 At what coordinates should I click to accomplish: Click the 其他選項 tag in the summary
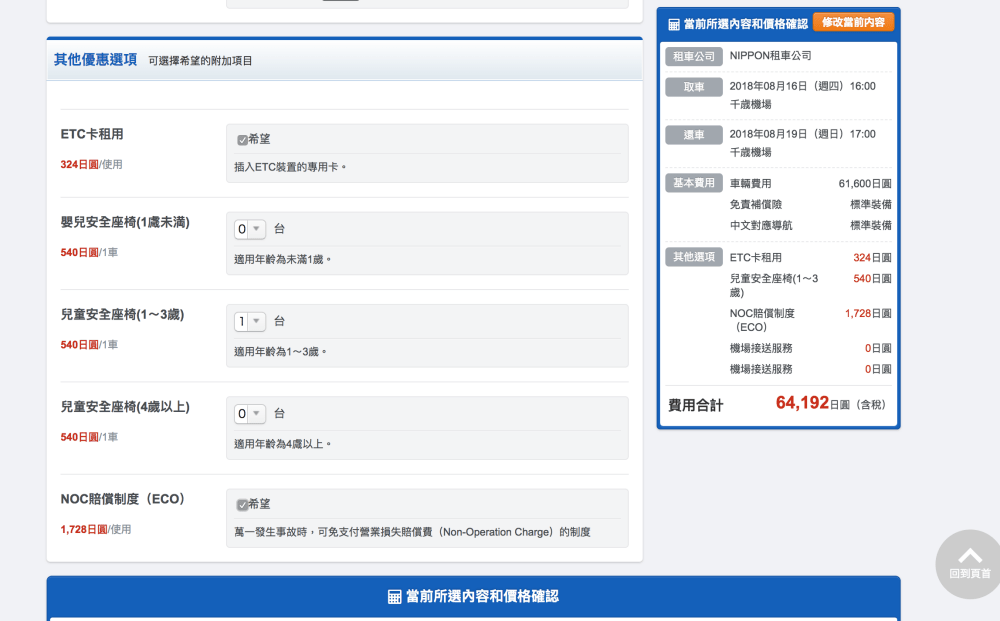click(693, 258)
